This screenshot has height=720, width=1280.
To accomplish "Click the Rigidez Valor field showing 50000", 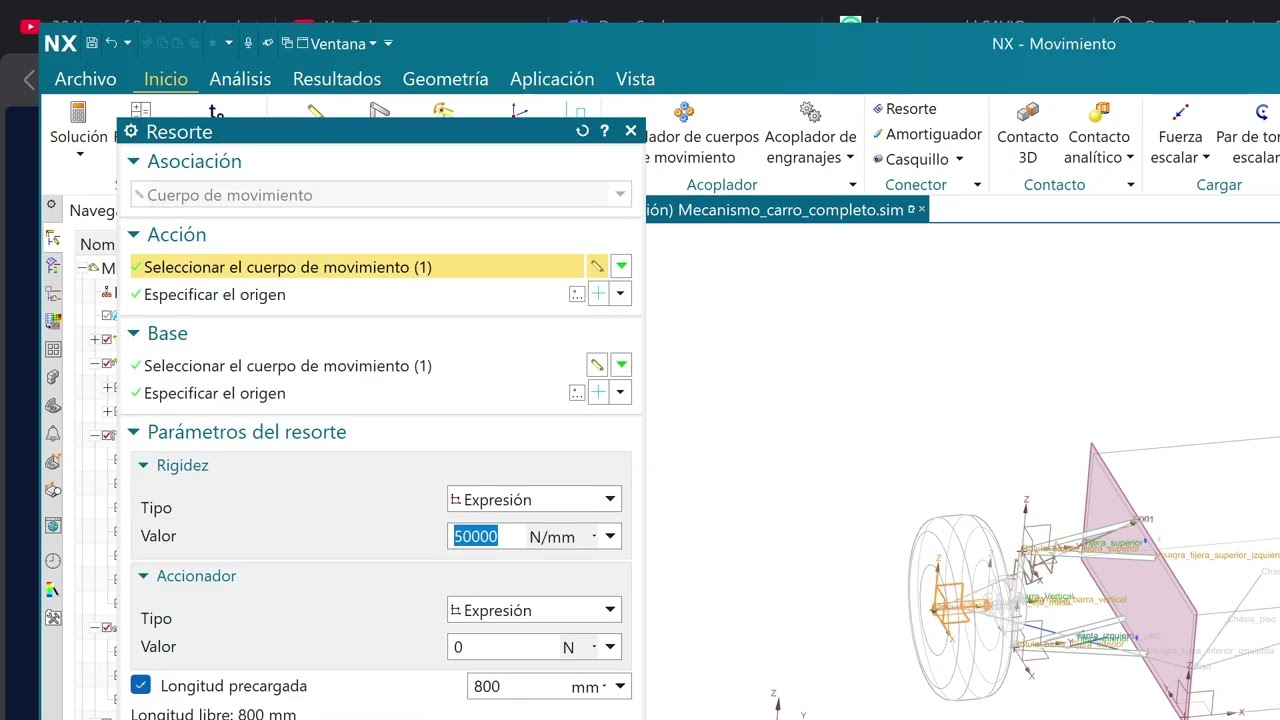I will [487, 537].
